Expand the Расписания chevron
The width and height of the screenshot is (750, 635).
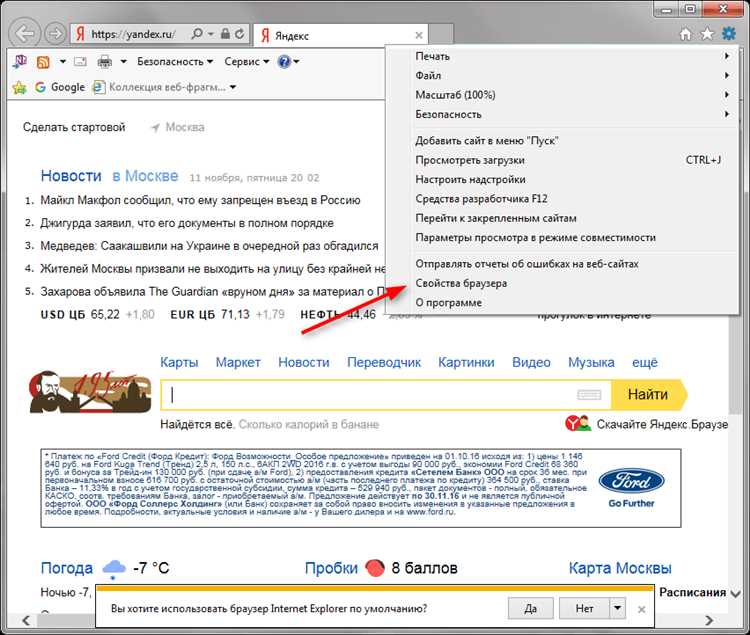736,593
